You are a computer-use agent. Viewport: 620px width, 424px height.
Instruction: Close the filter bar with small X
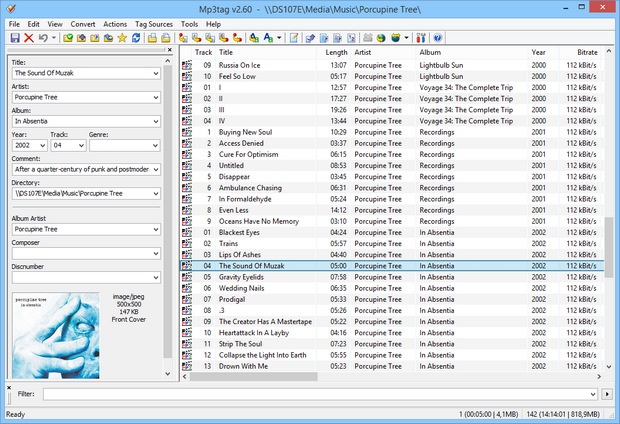[x=9, y=388]
